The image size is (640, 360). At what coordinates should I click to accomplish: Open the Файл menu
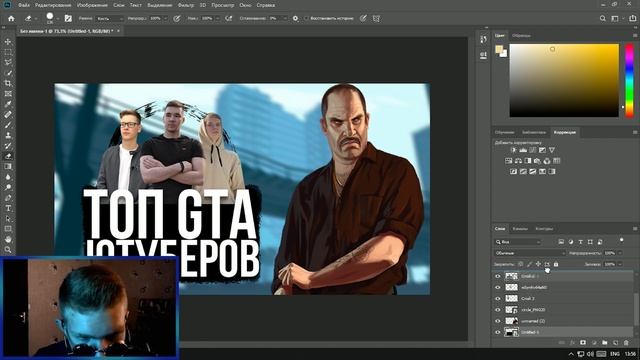tap(24, 5)
